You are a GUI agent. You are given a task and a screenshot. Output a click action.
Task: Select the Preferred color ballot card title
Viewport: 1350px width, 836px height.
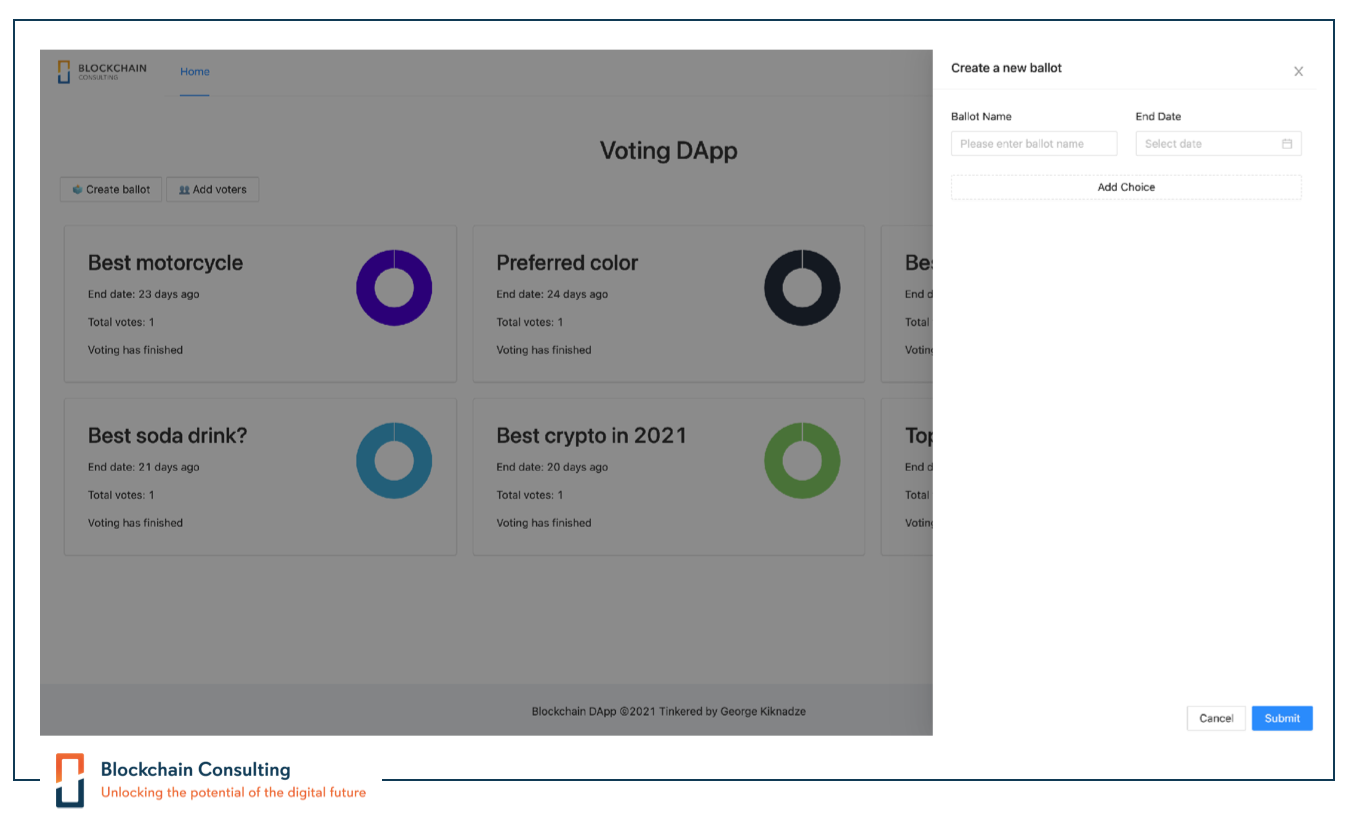(x=567, y=263)
